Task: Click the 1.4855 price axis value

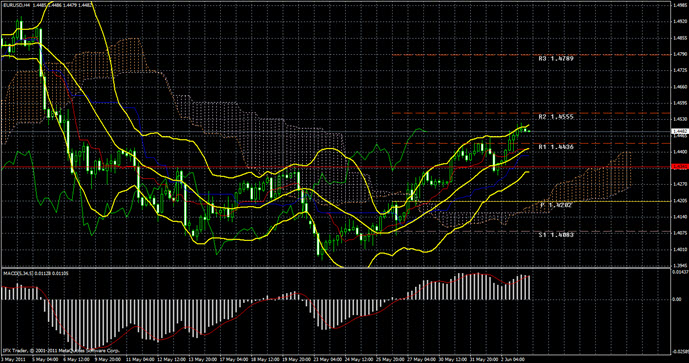Action: pos(679,38)
